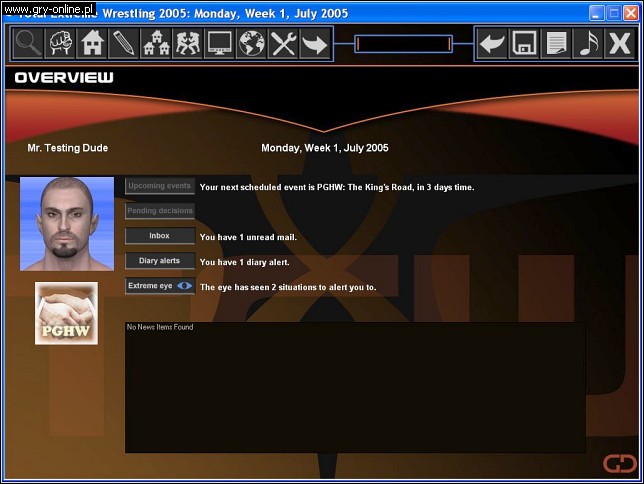
Task: Go to the home screen icon
Action: coord(92,44)
